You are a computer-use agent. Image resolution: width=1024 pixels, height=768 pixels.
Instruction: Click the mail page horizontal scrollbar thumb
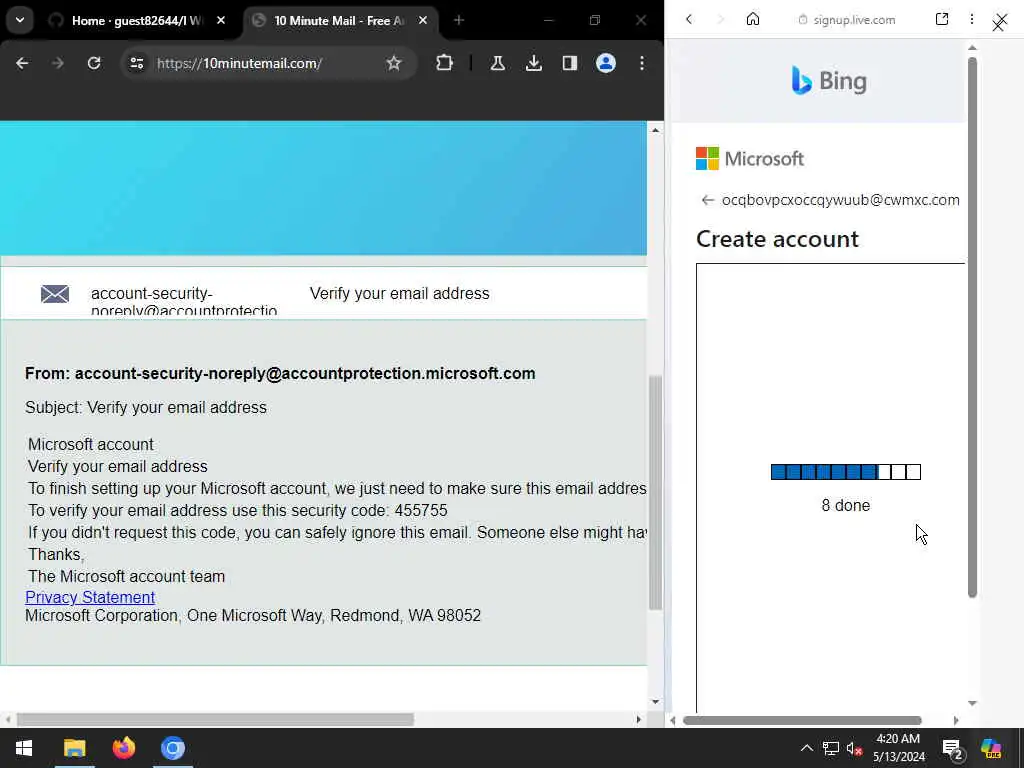pyautogui.click(x=216, y=720)
